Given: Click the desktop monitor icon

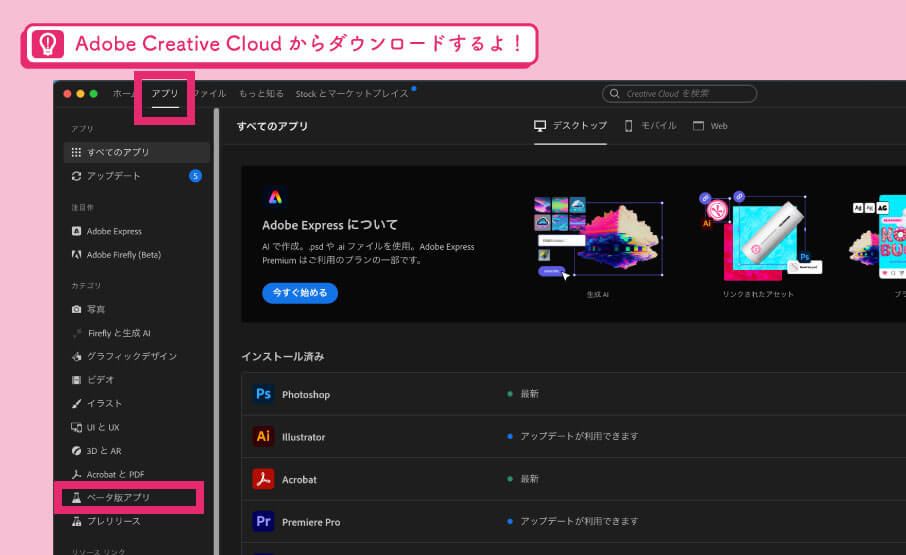Looking at the screenshot, I should point(540,126).
